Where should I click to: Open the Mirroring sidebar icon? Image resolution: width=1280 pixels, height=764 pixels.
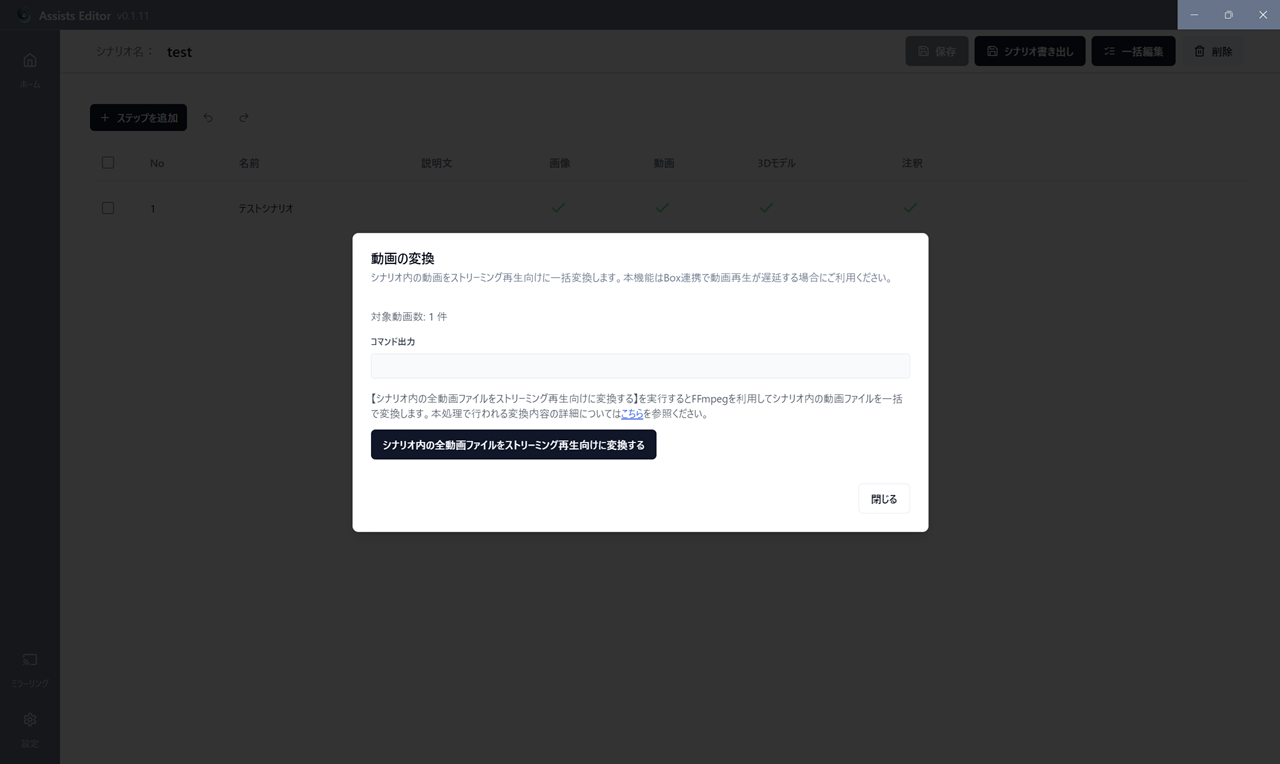(x=30, y=660)
